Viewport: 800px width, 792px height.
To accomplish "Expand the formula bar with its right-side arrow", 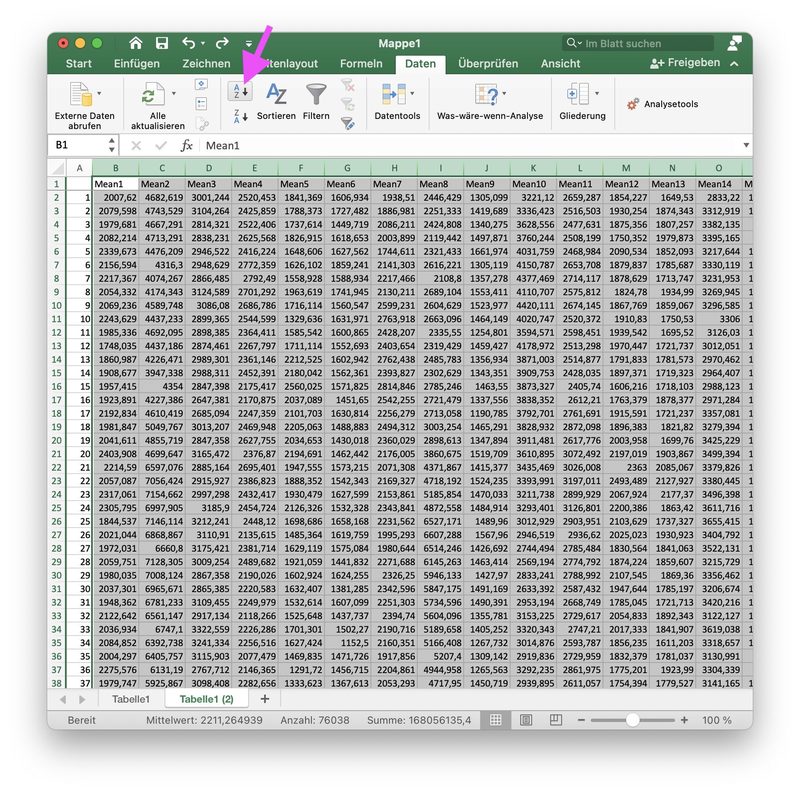I will pyautogui.click(x=746, y=145).
